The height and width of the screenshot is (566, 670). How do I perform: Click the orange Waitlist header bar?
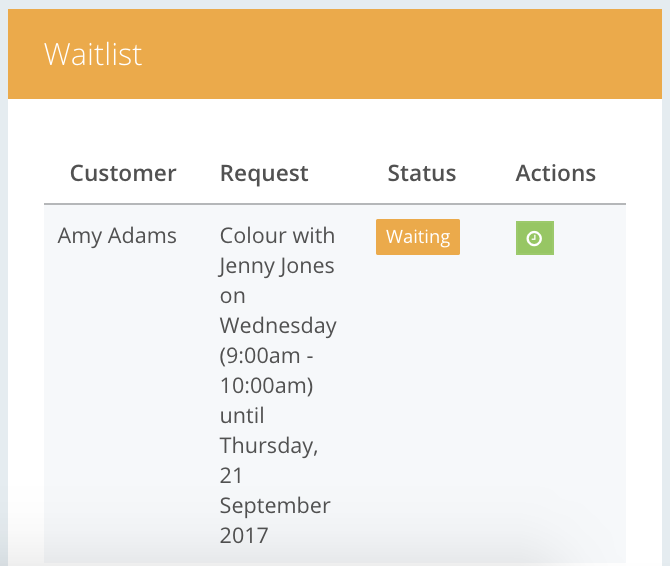point(335,54)
